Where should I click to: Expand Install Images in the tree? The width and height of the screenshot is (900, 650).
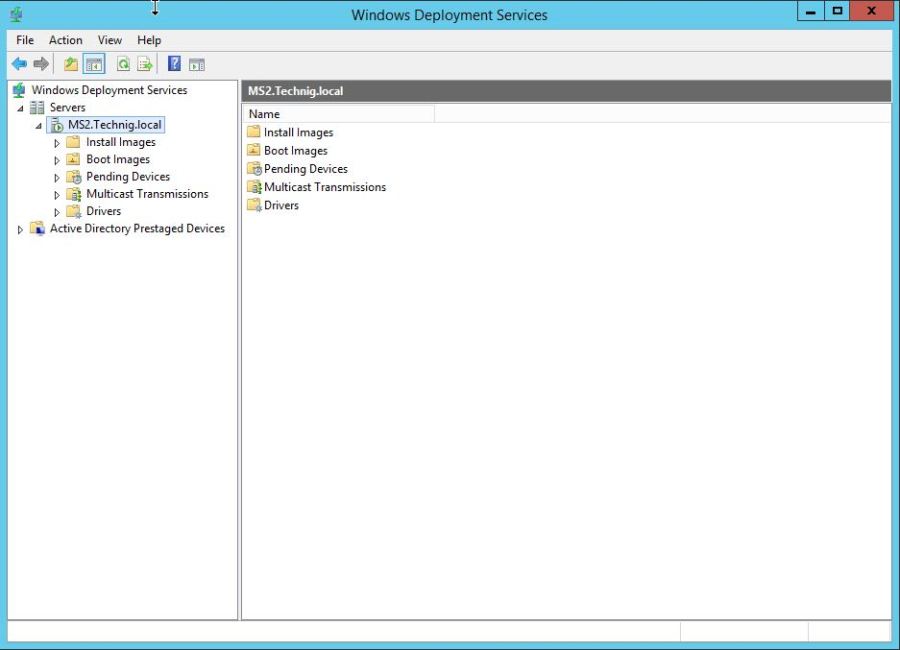[57, 143]
